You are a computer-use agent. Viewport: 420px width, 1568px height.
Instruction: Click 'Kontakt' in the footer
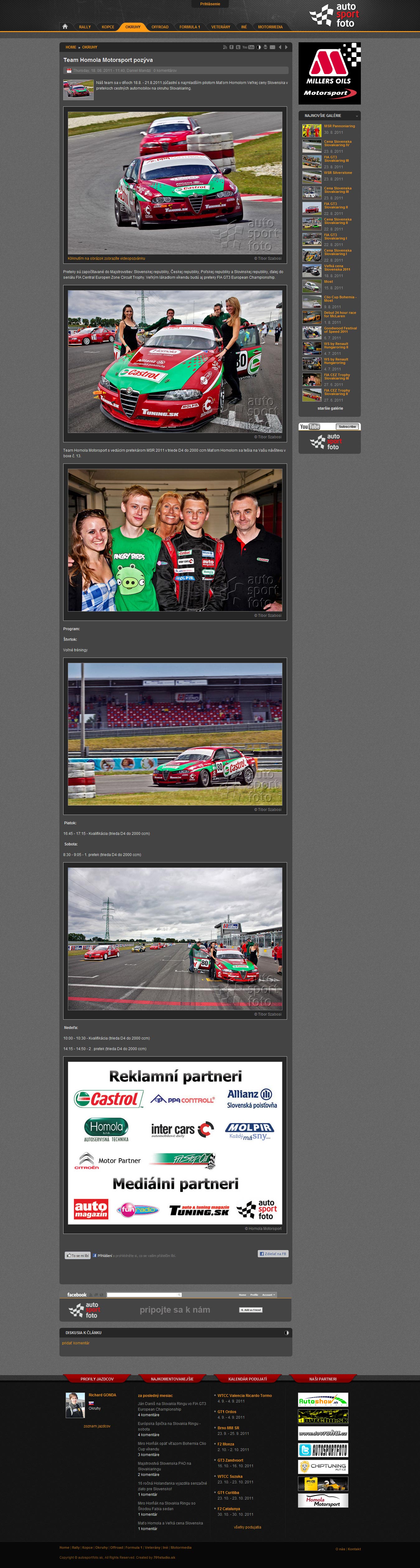pyautogui.click(x=354, y=1549)
